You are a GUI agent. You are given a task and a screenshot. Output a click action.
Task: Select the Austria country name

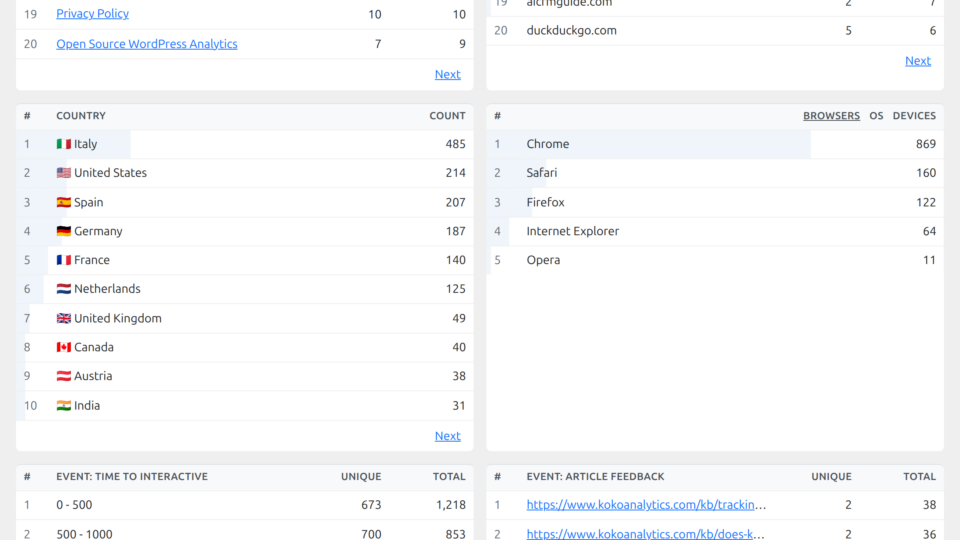(93, 376)
